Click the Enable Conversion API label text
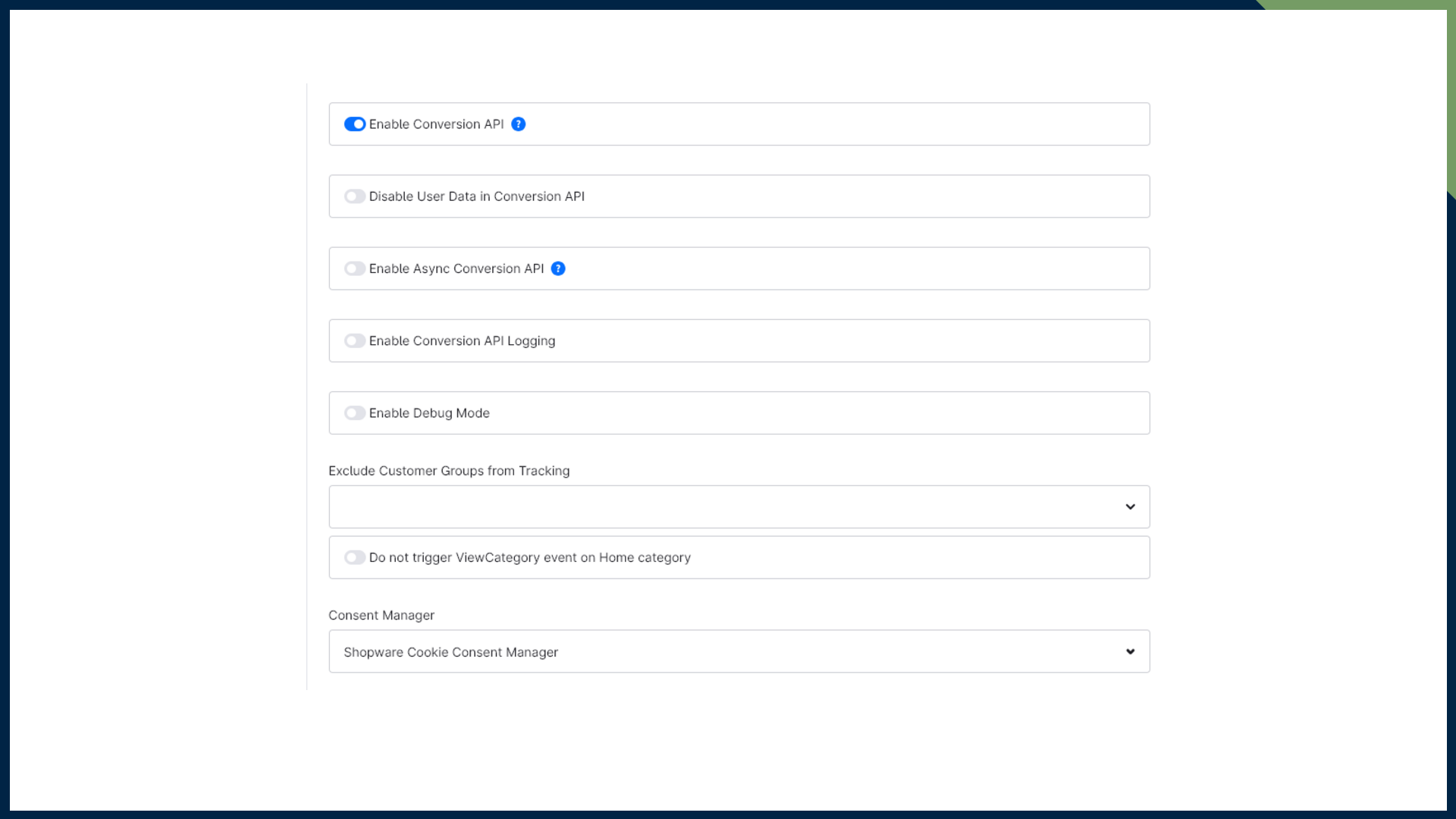The width and height of the screenshot is (1456, 819). (436, 124)
